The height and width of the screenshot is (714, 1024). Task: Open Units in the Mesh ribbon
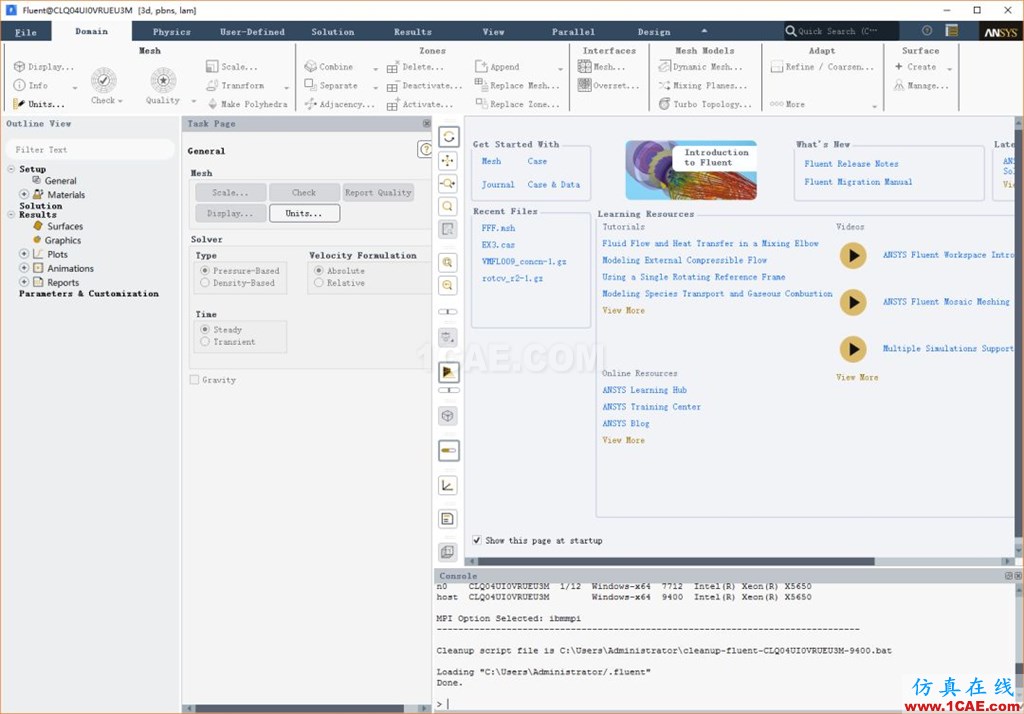point(39,104)
